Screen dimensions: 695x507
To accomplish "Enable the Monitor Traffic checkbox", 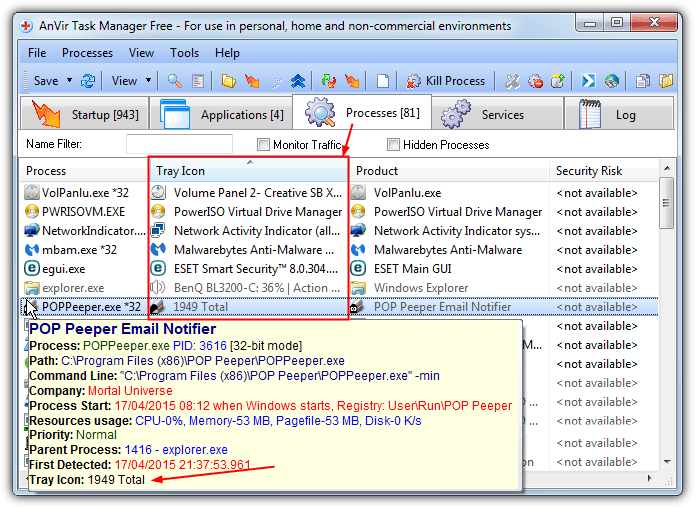I will tap(264, 145).
